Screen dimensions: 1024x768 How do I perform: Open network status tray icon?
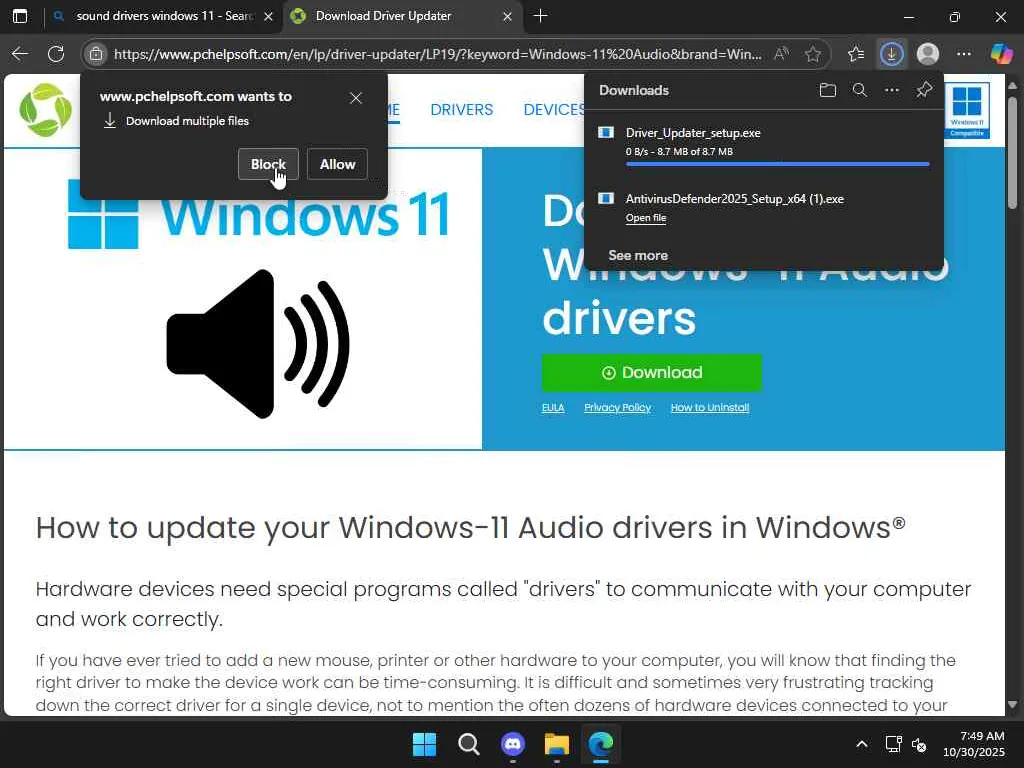[x=893, y=744]
